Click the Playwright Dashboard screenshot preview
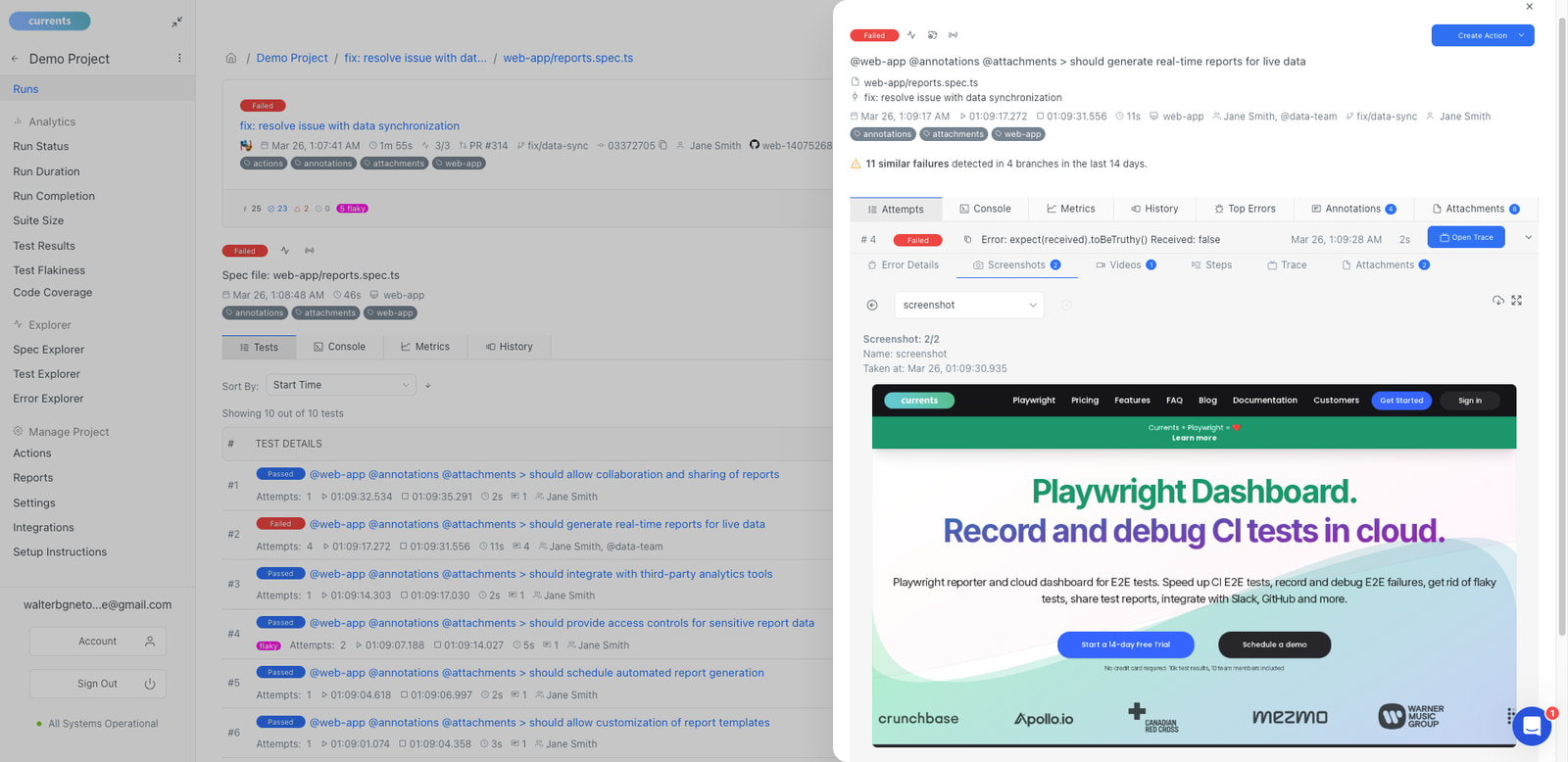The width and height of the screenshot is (1568, 762). [x=1194, y=565]
